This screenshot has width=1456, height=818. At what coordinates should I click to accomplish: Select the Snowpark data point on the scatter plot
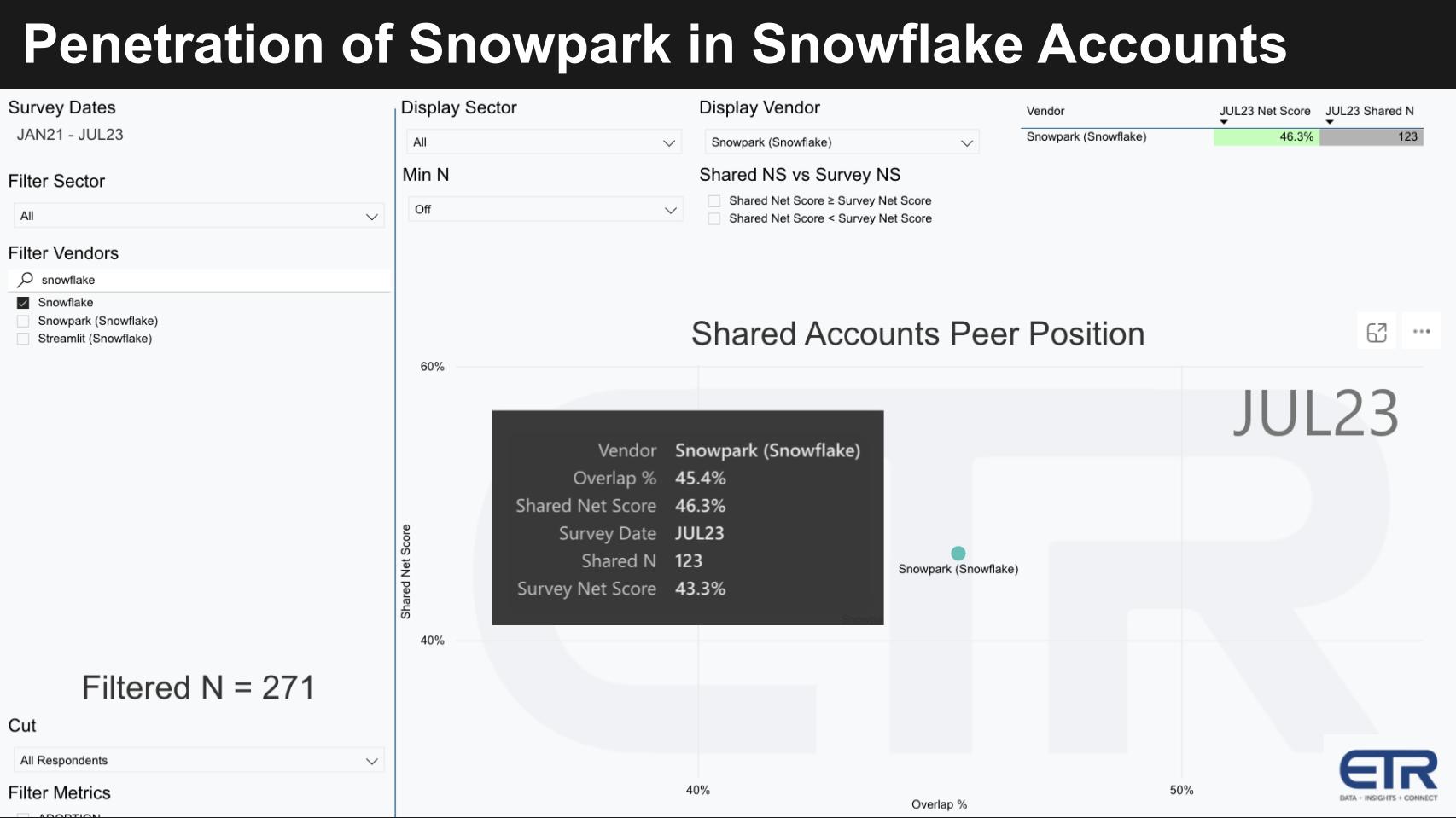pyautogui.click(x=958, y=553)
